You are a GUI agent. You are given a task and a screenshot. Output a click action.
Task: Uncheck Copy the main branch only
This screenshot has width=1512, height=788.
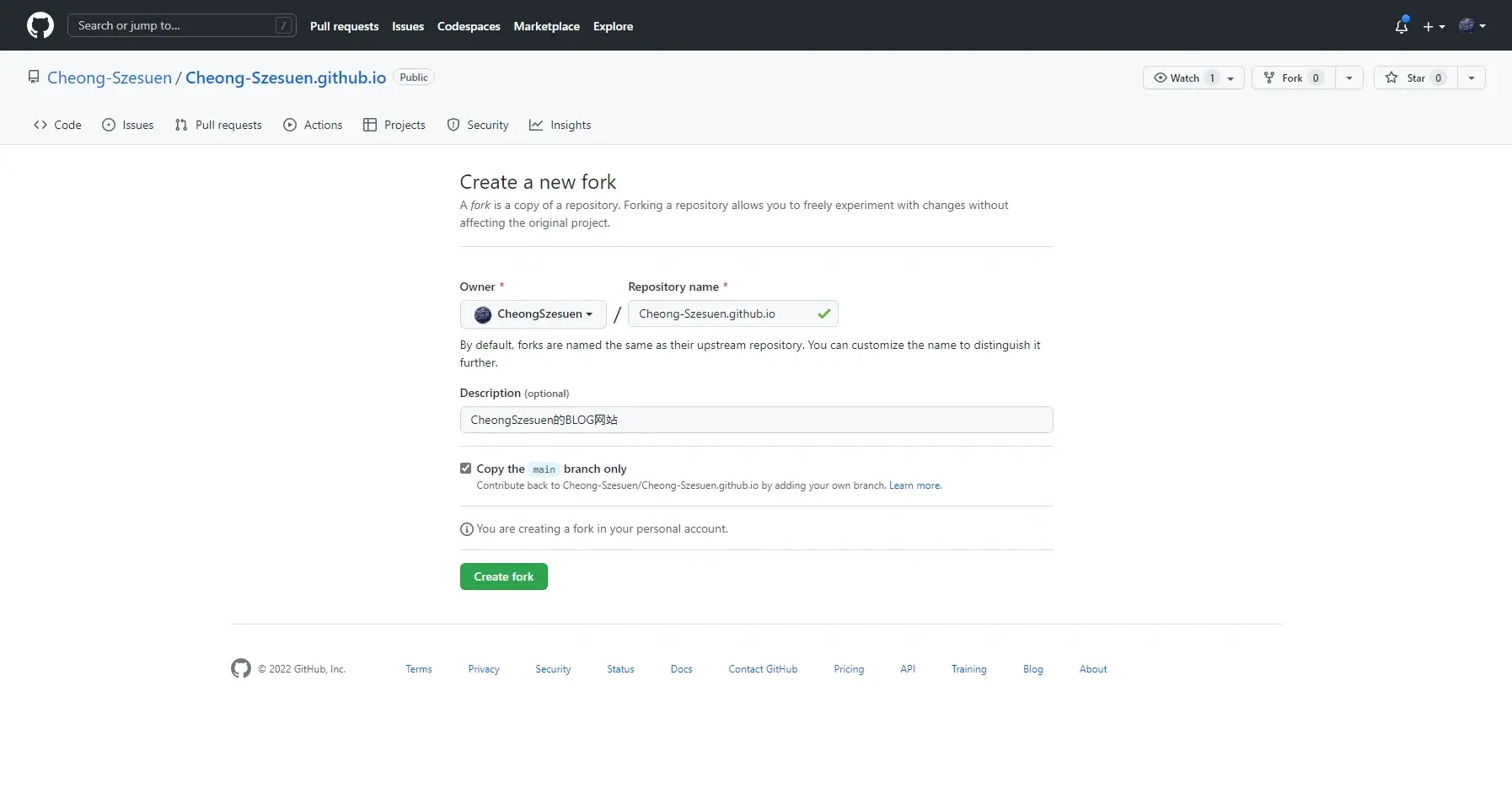pyautogui.click(x=466, y=468)
